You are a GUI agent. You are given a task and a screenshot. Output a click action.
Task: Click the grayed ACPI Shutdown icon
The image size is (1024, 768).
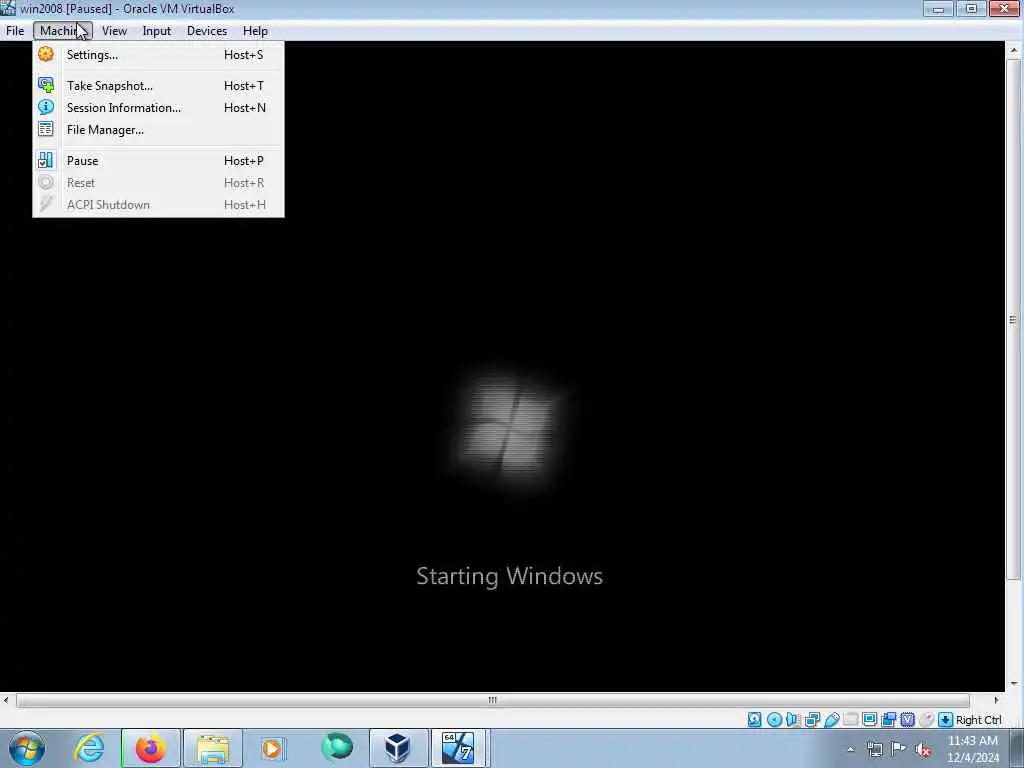click(x=46, y=204)
